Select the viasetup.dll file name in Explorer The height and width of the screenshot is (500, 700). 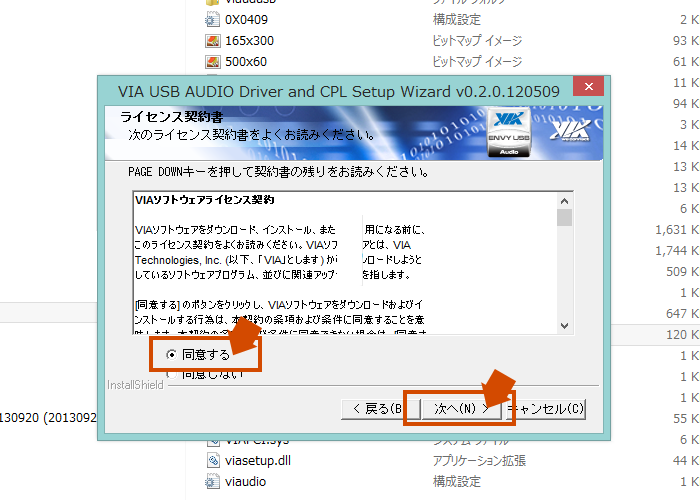pos(258,460)
